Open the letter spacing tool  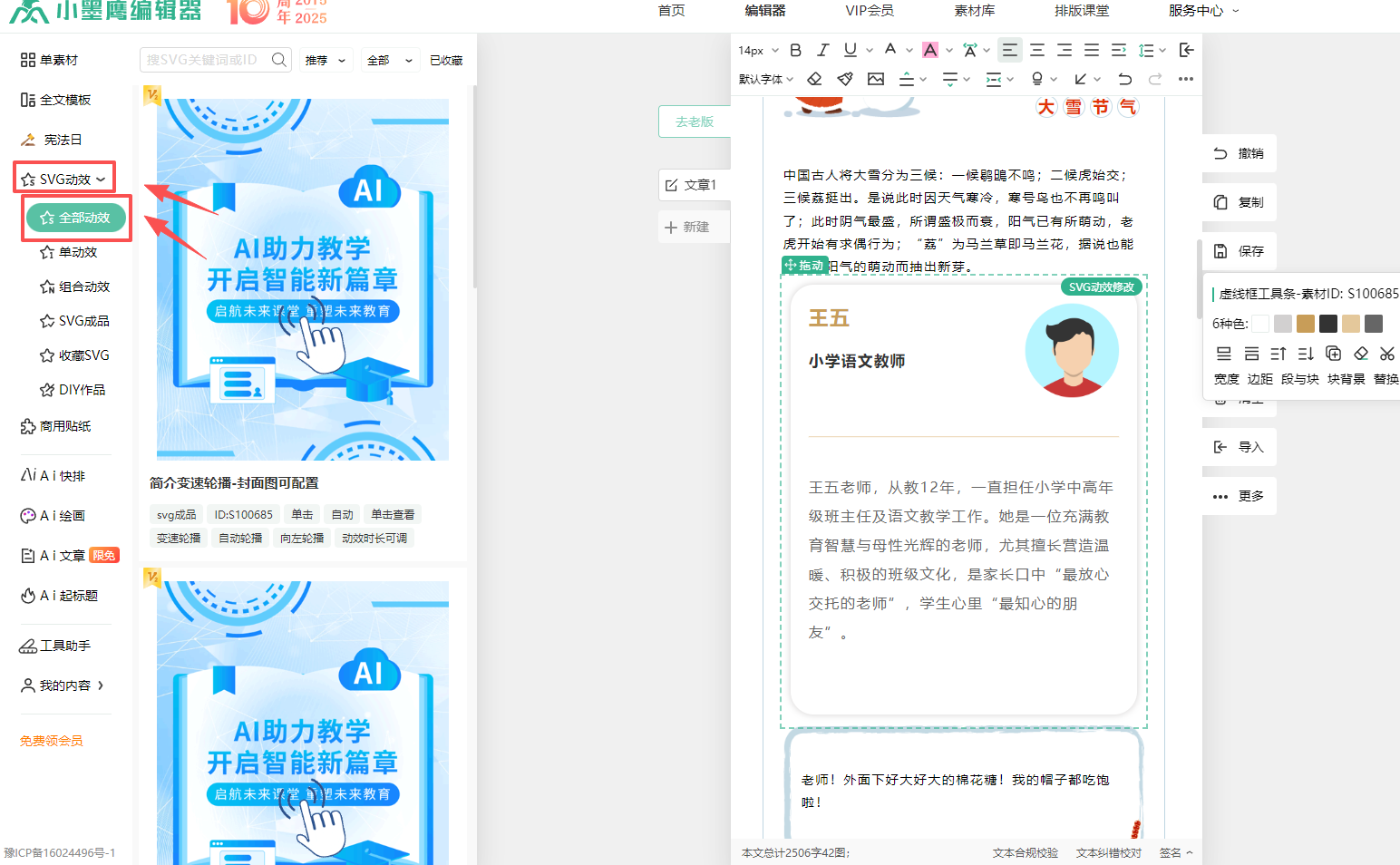click(970, 50)
